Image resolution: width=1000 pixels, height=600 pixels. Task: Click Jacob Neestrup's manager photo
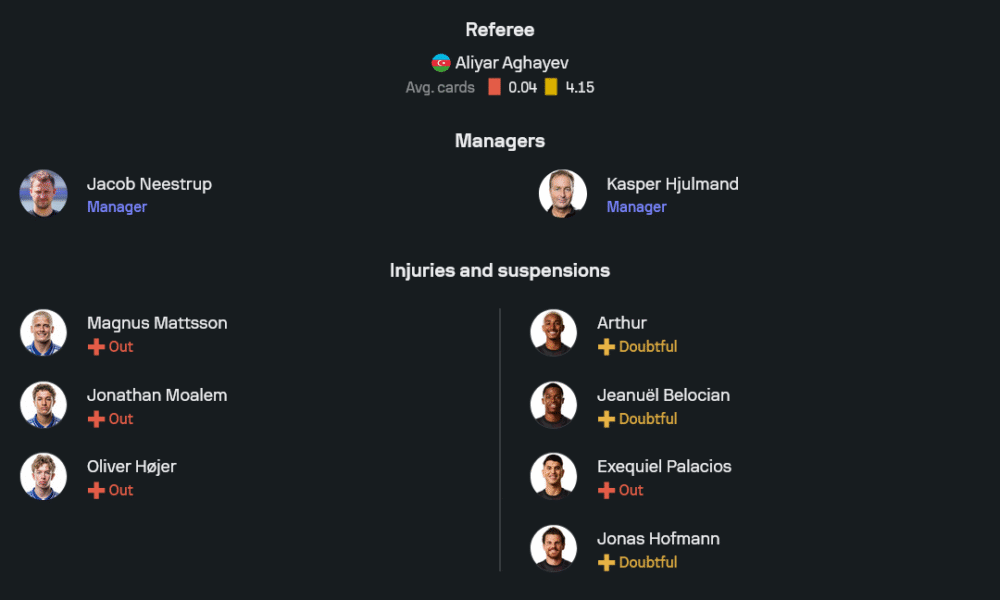[43, 194]
